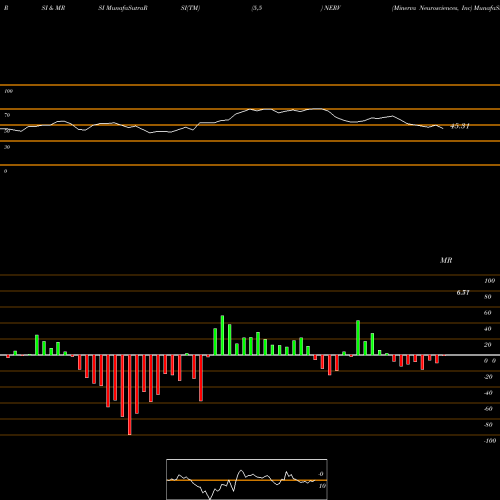Click the RSI 30 axis label

pyautogui.click(x=7, y=147)
